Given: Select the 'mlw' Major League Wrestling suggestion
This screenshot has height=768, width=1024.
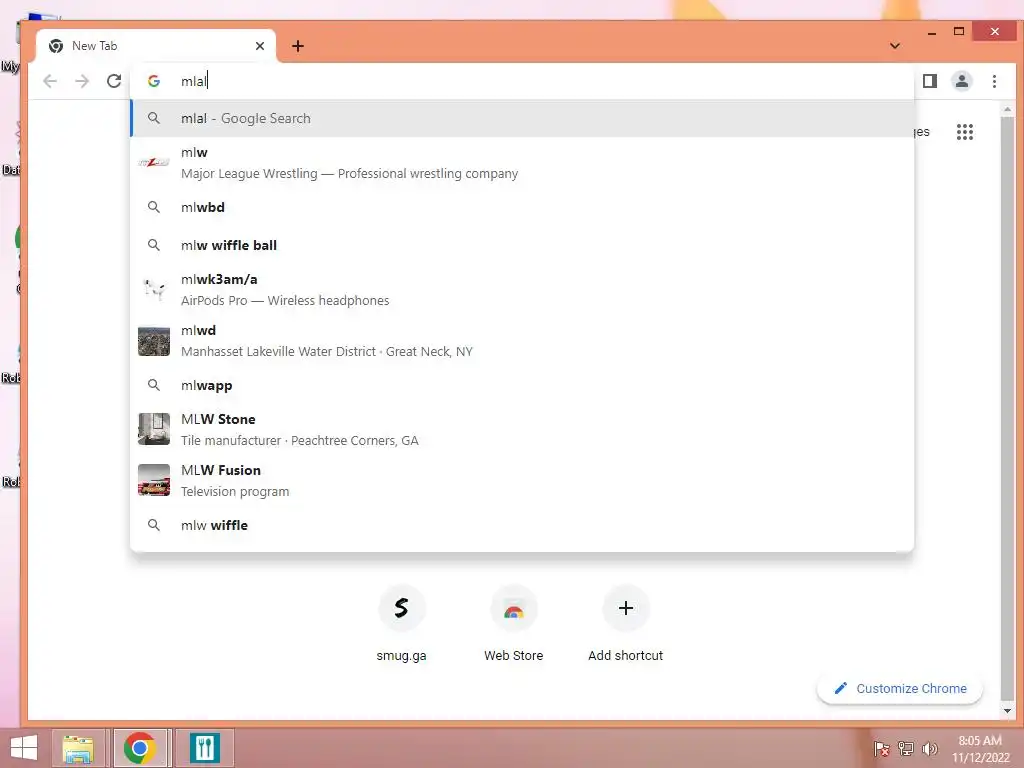Looking at the screenshot, I should click(x=522, y=163).
